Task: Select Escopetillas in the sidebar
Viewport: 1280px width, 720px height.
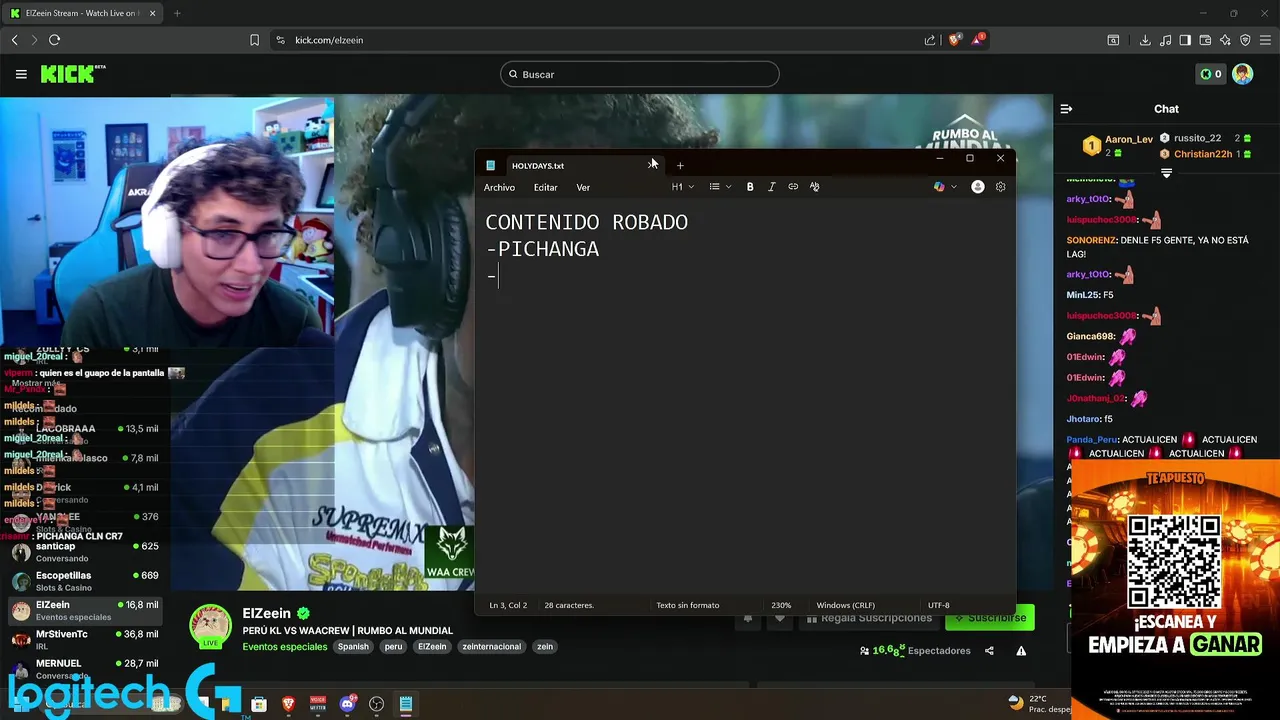Action: click(85, 581)
